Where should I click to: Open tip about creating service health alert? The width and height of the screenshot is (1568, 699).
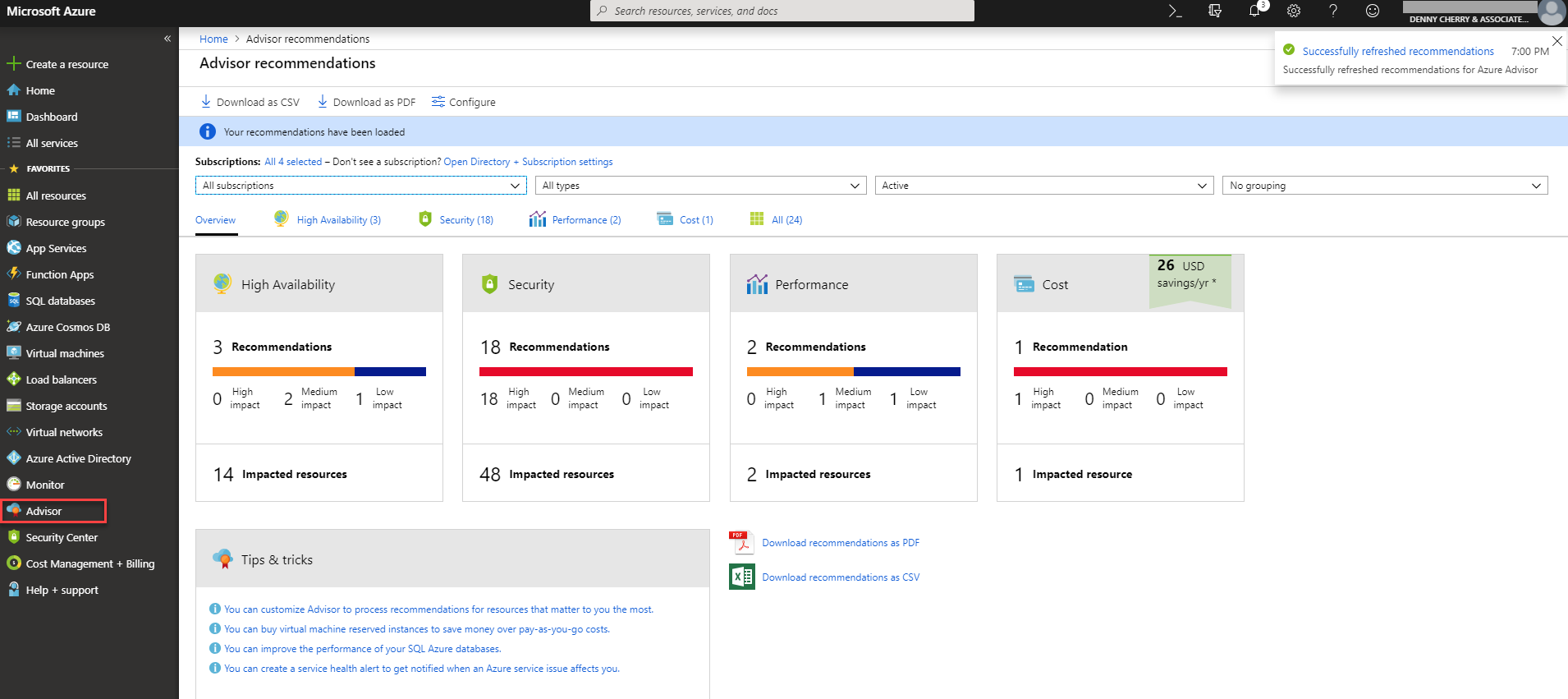pyautogui.click(x=422, y=669)
